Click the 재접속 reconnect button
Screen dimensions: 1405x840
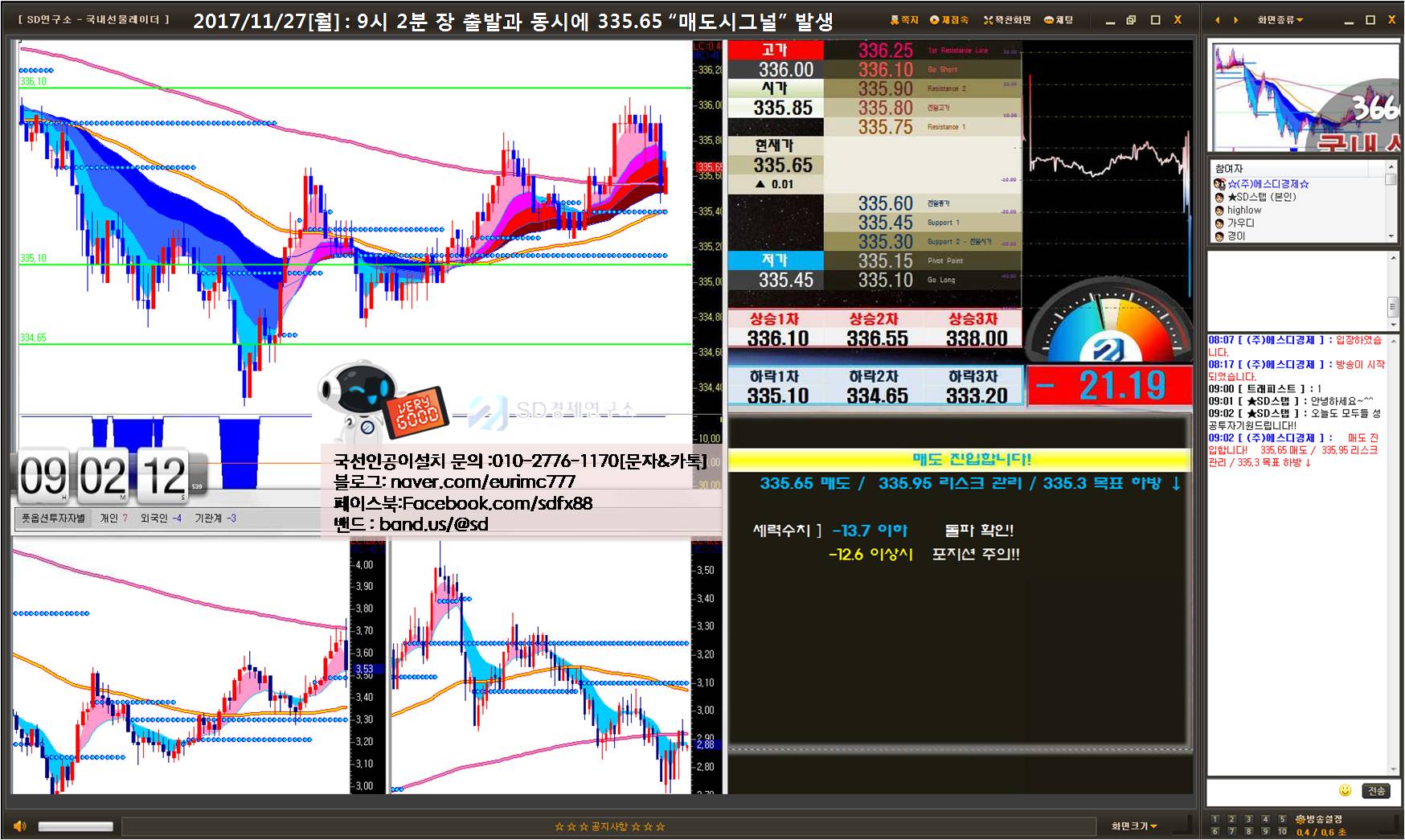[x=950, y=20]
